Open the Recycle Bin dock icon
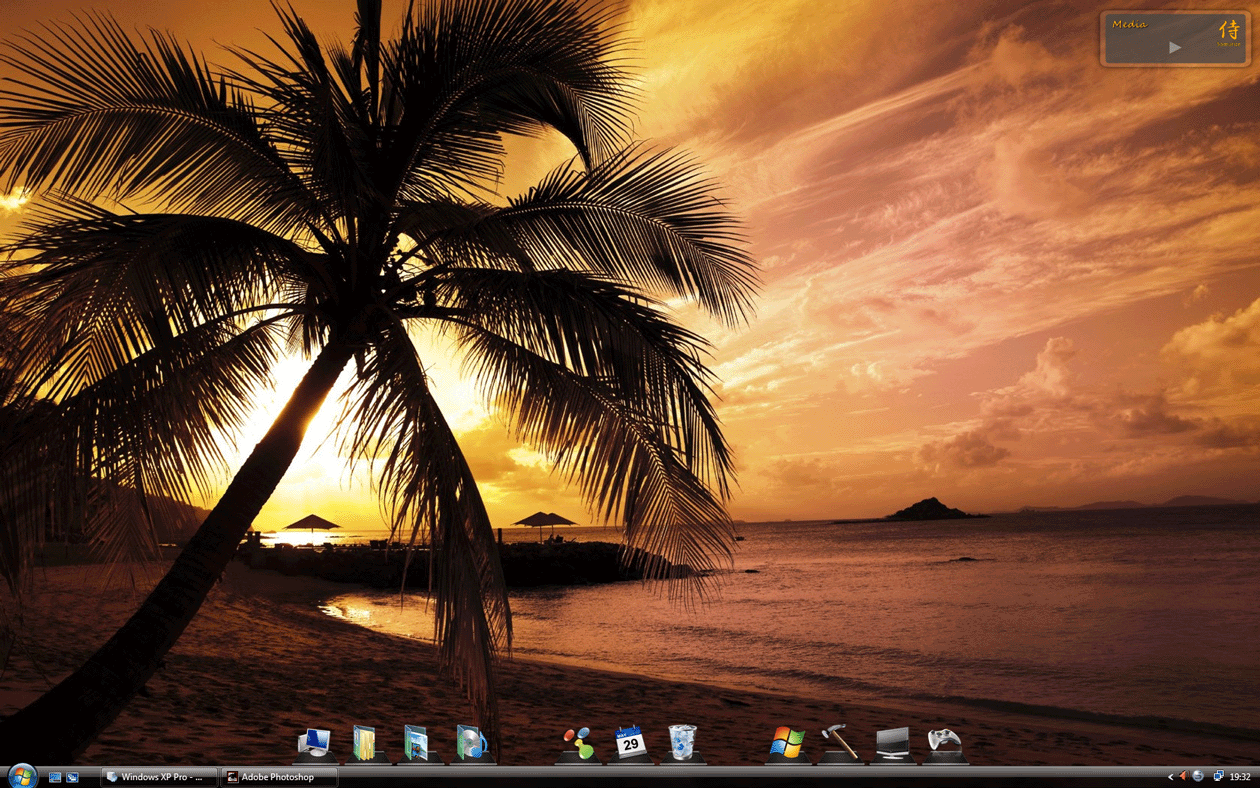The image size is (1260, 788). [682, 743]
